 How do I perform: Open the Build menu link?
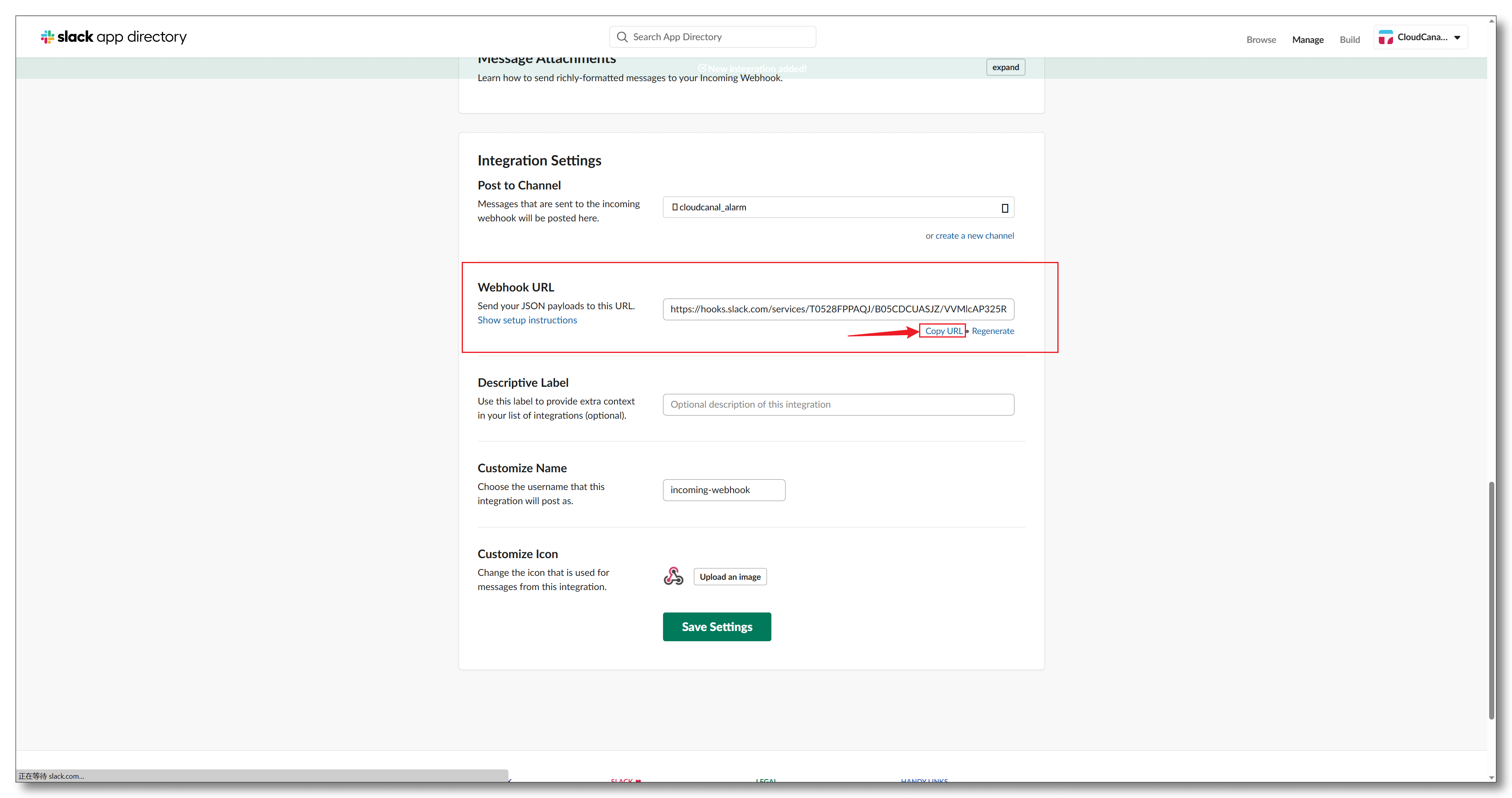pyautogui.click(x=1349, y=40)
